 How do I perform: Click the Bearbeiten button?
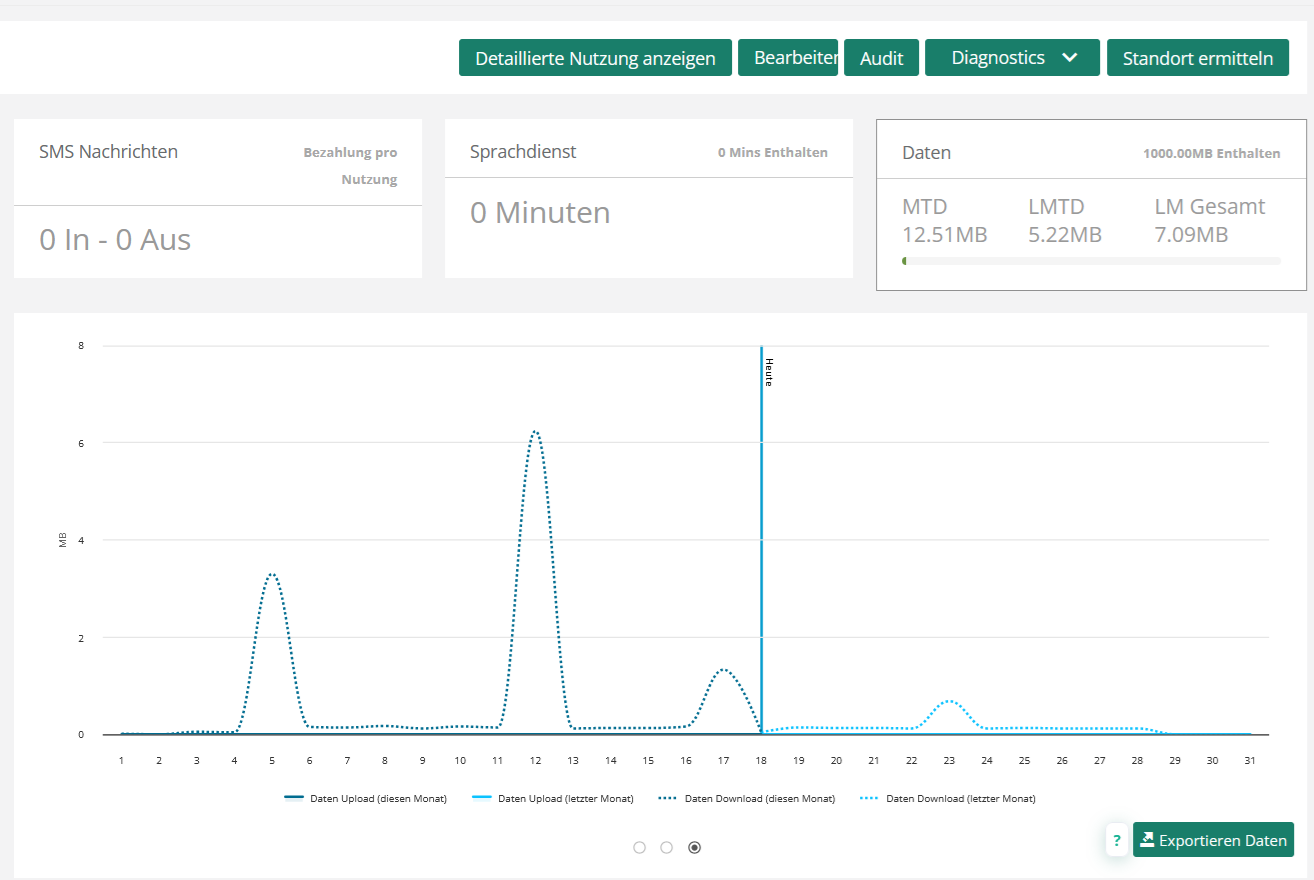point(788,58)
